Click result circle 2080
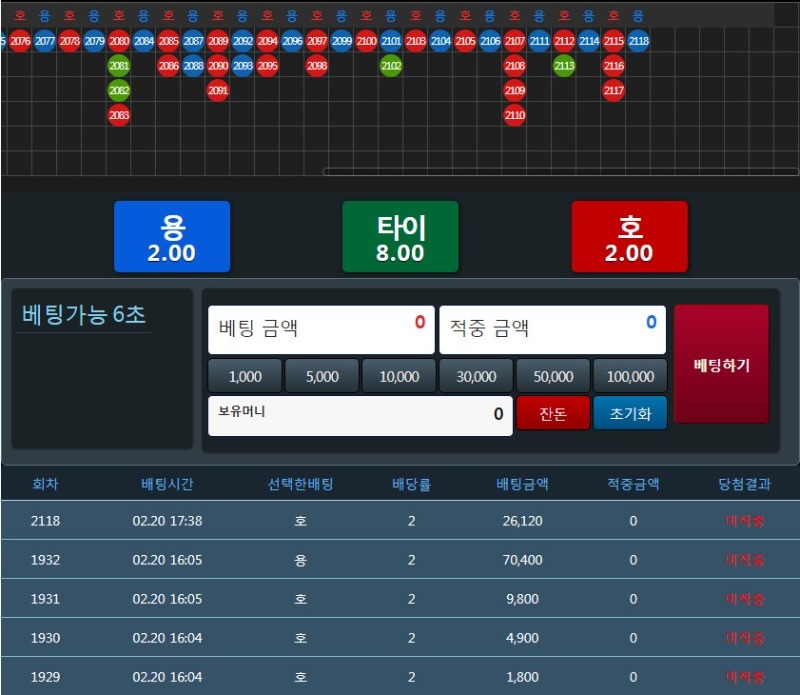The width and height of the screenshot is (800, 695). [x=119, y=41]
